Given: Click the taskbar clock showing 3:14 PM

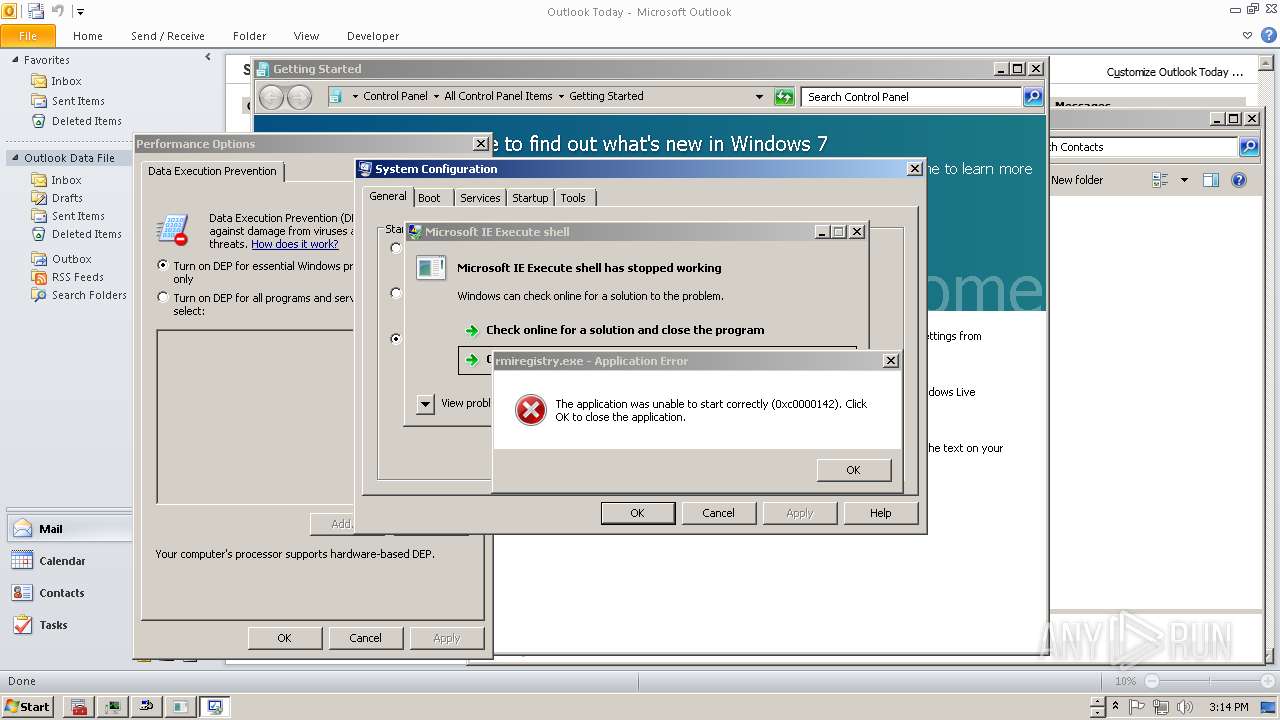Looking at the screenshot, I should (1229, 707).
